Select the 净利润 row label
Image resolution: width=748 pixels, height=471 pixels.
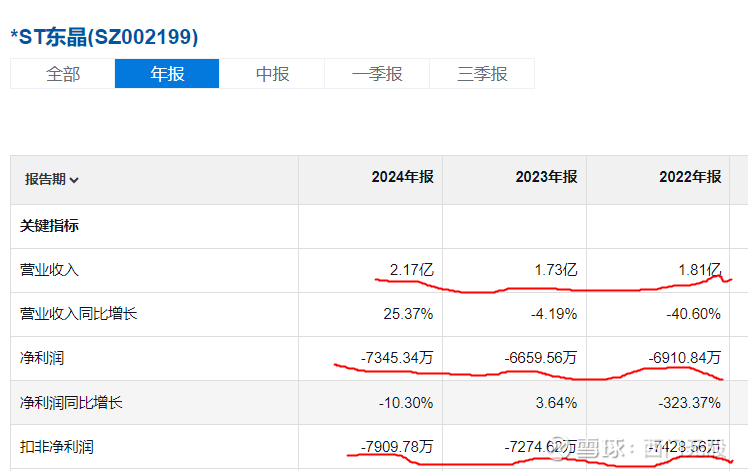(x=42, y=358)
